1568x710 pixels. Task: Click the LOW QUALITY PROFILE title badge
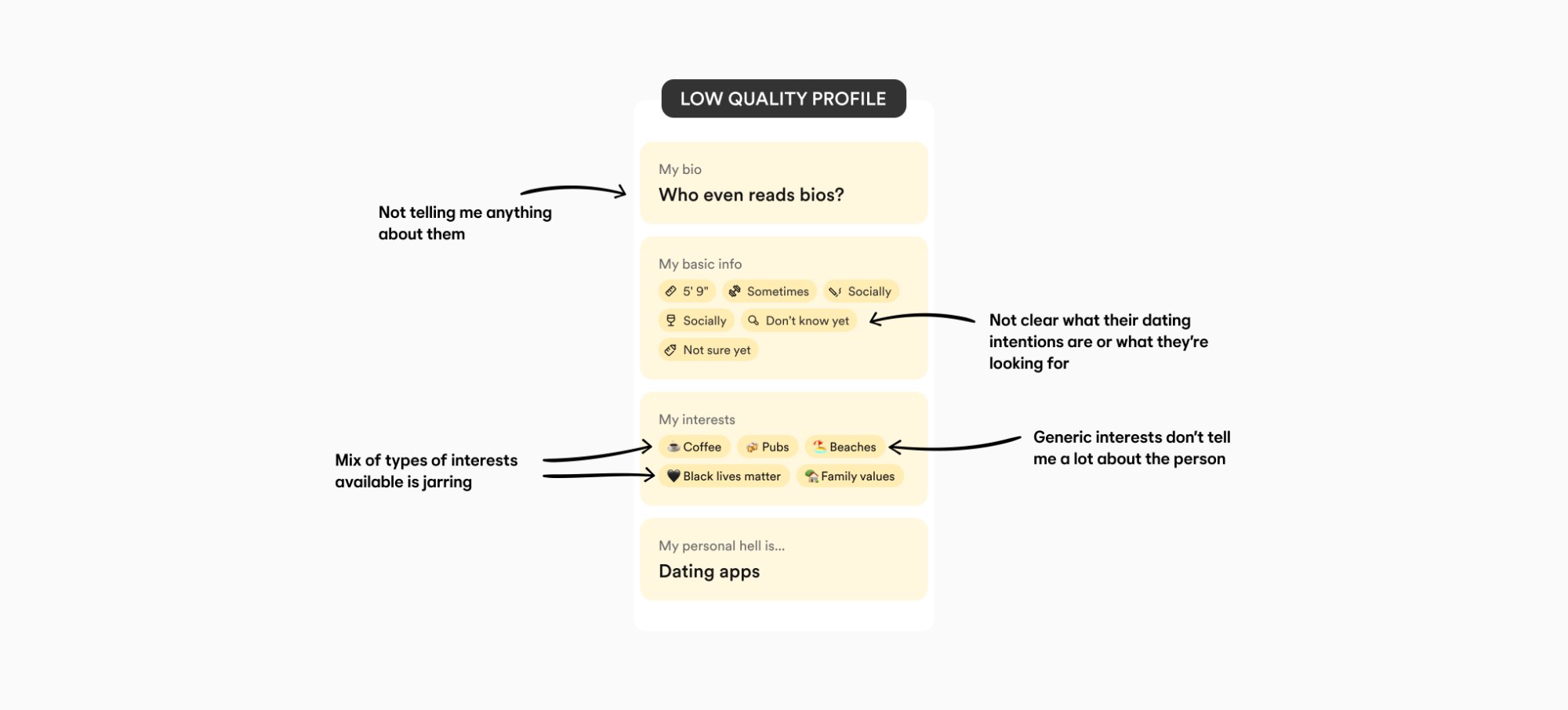[783, 99]
